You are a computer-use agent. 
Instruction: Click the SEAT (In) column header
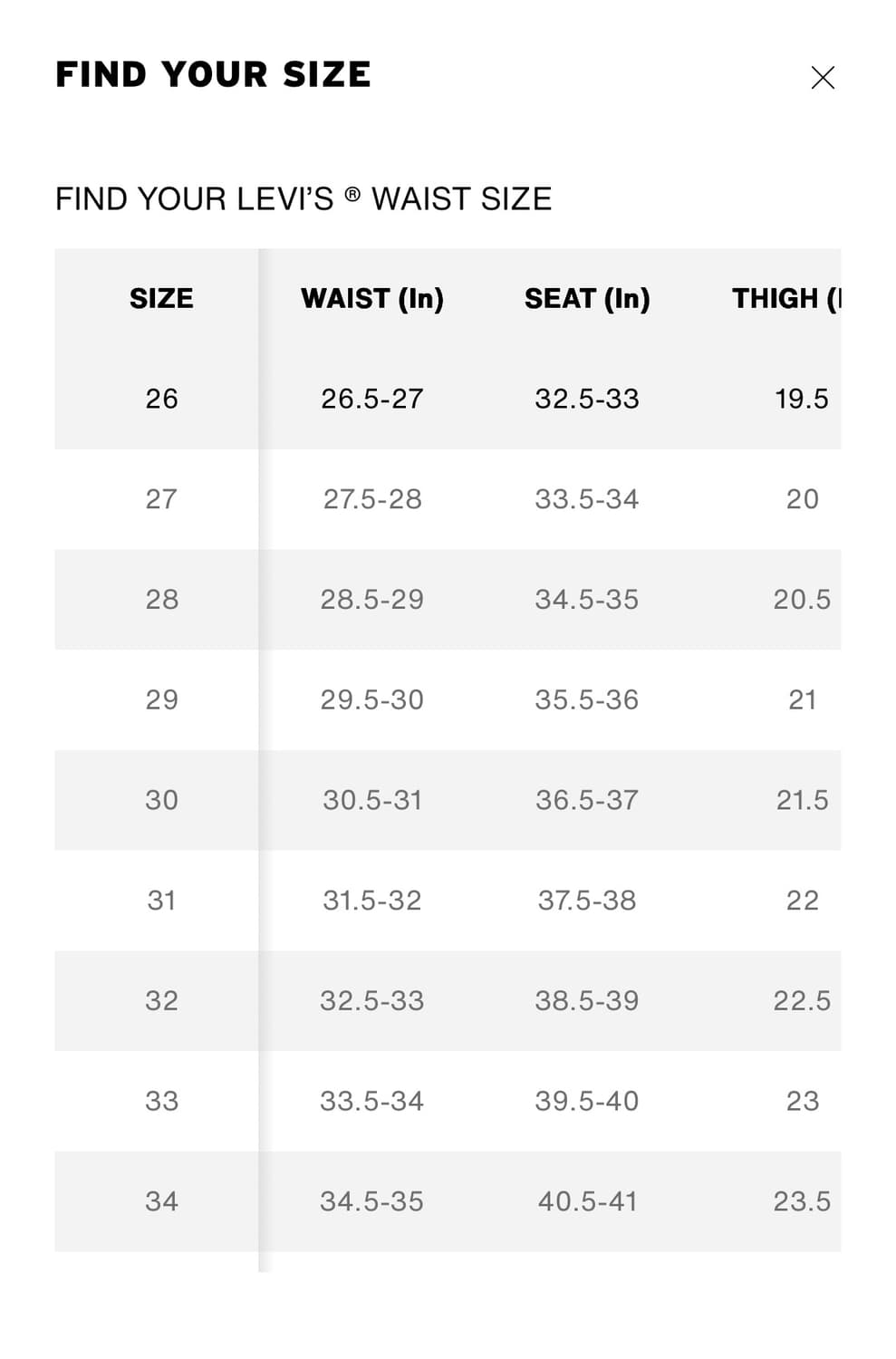coord(587,299)
